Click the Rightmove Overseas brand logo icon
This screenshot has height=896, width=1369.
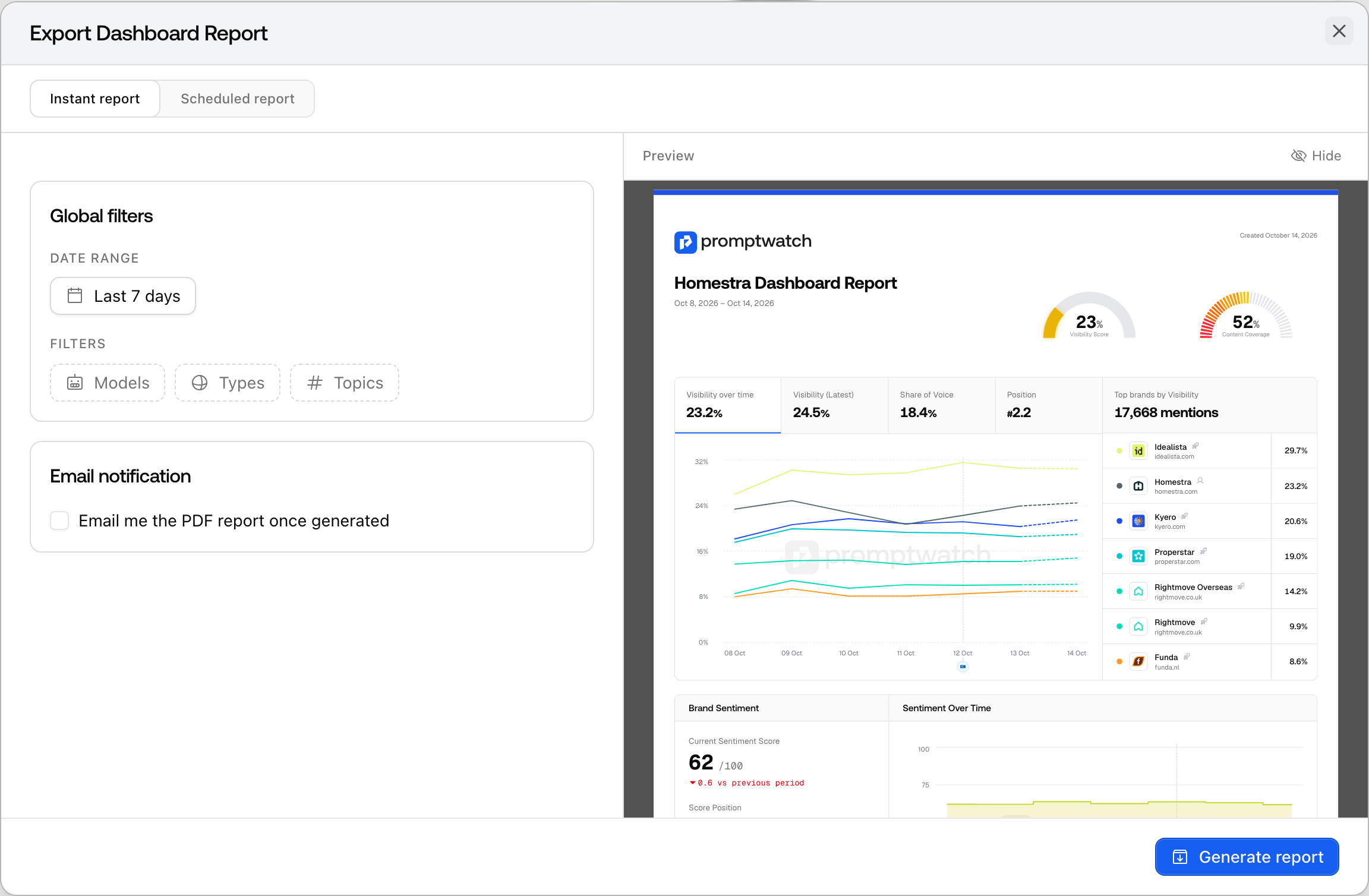pos(1138,591)
